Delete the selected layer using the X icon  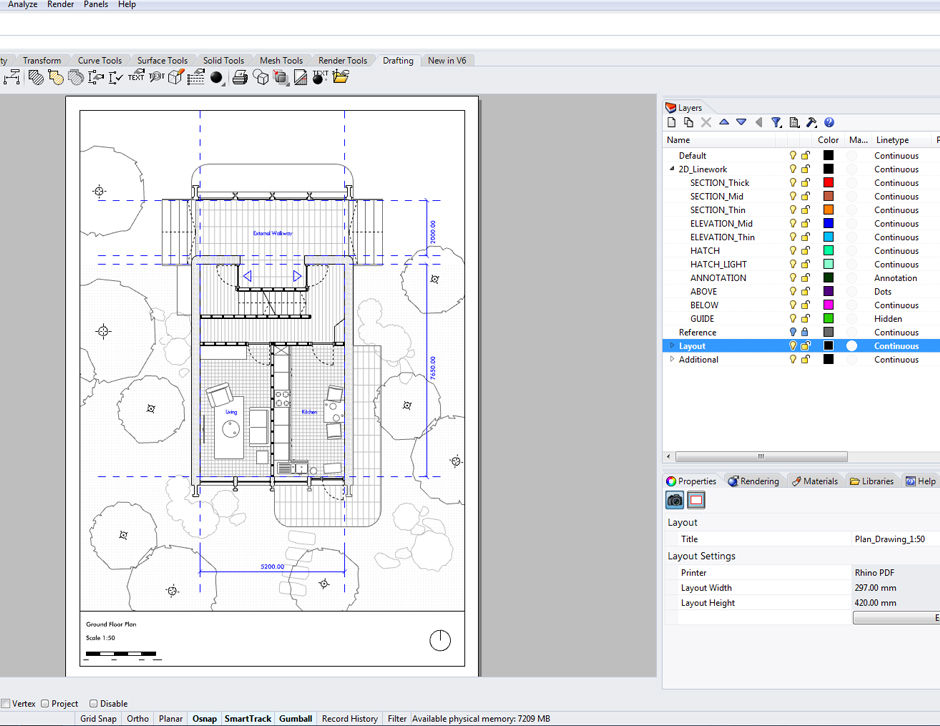[x=705, y=122]
